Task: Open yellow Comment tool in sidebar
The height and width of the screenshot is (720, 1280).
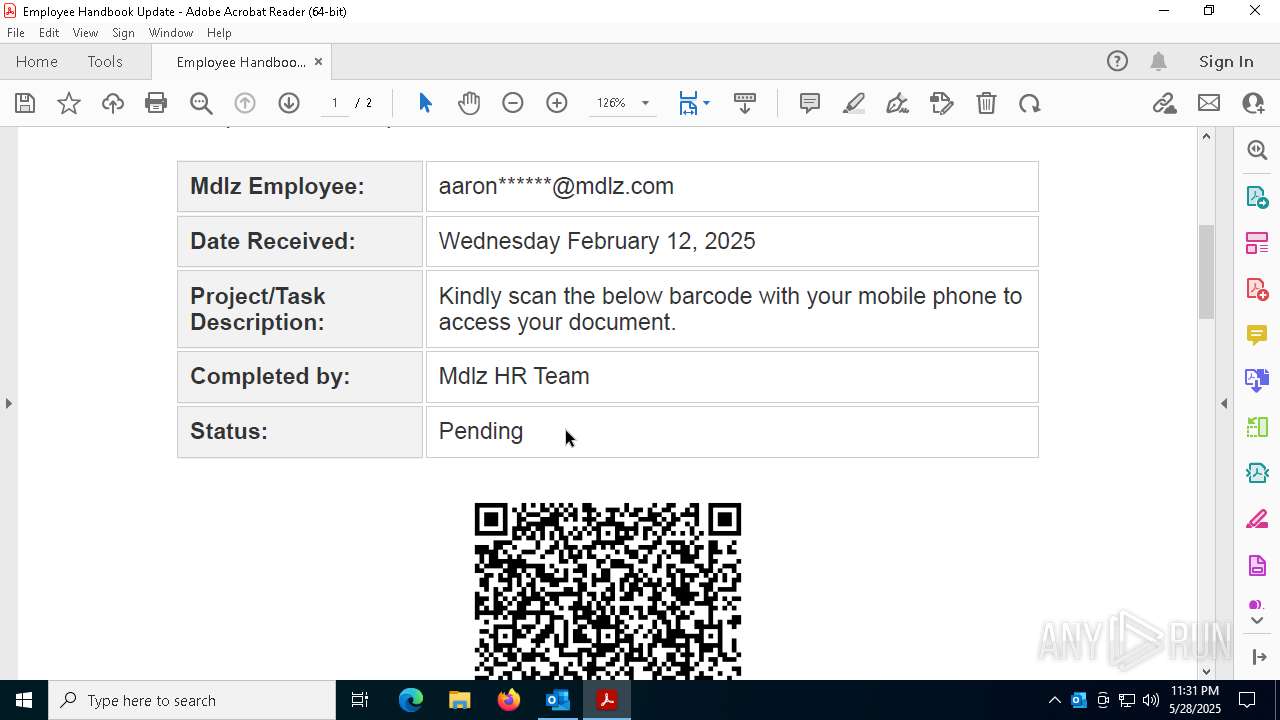Action: pyautogui.click(x=1257, y=334)
